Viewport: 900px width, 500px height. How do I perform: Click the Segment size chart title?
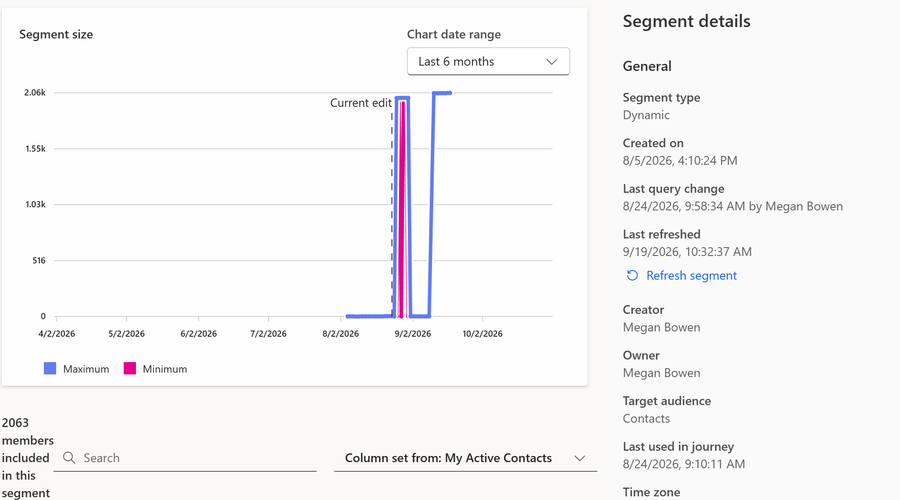coord(56,34)
